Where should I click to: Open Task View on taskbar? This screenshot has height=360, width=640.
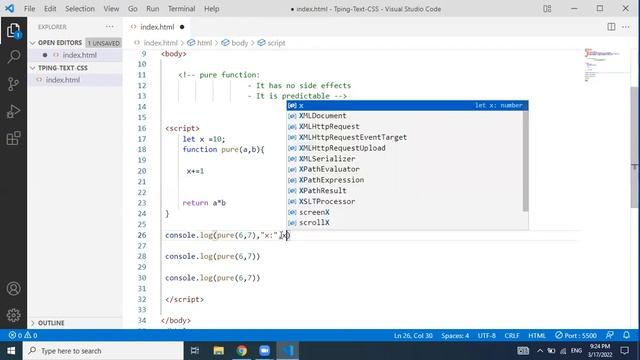pos(195,351)
